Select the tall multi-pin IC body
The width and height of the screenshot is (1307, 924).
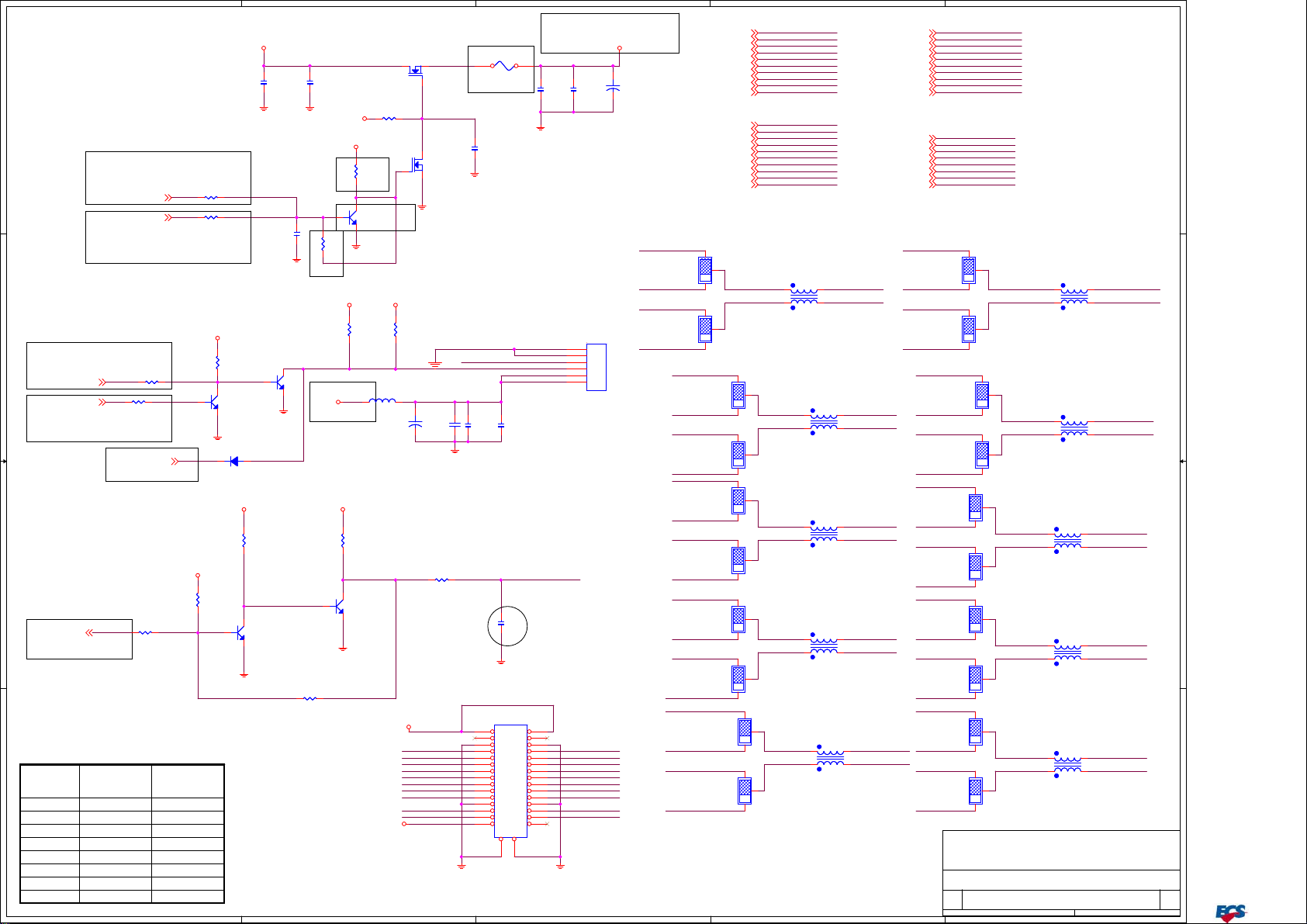pos(510,781)
